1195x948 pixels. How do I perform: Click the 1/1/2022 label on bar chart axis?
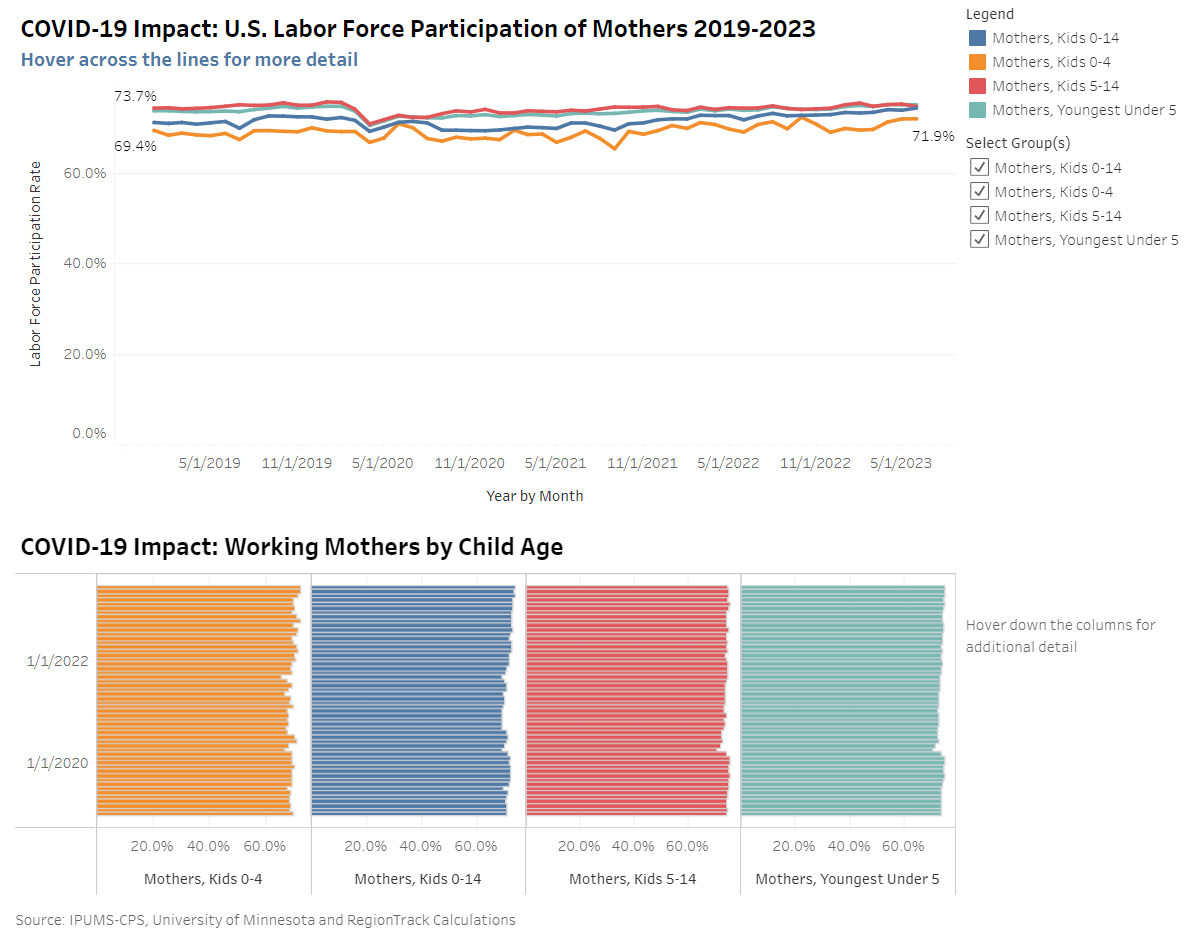coord(57,661)
